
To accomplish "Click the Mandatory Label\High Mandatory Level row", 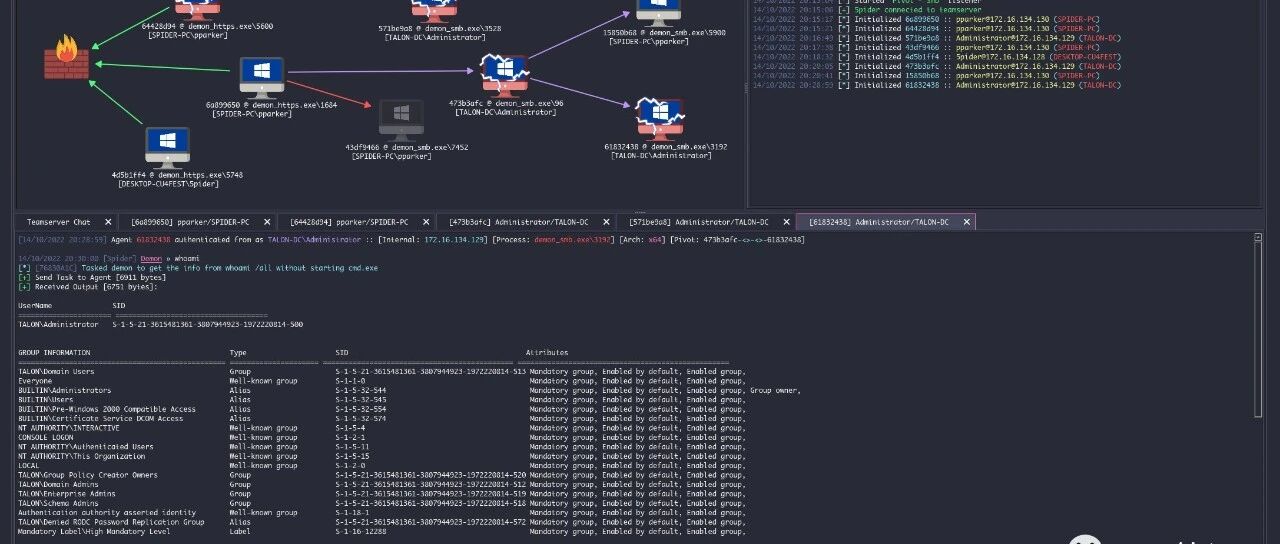I will pos(382,531).
